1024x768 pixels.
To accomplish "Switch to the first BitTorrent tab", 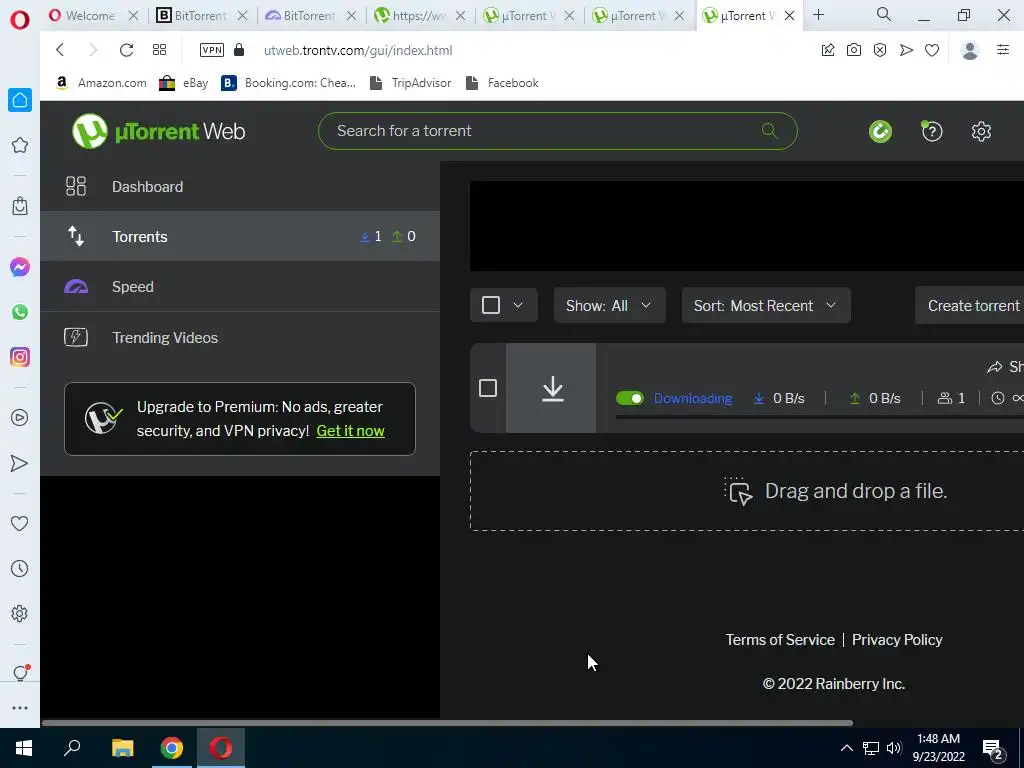I will click(x=200, y=16).
